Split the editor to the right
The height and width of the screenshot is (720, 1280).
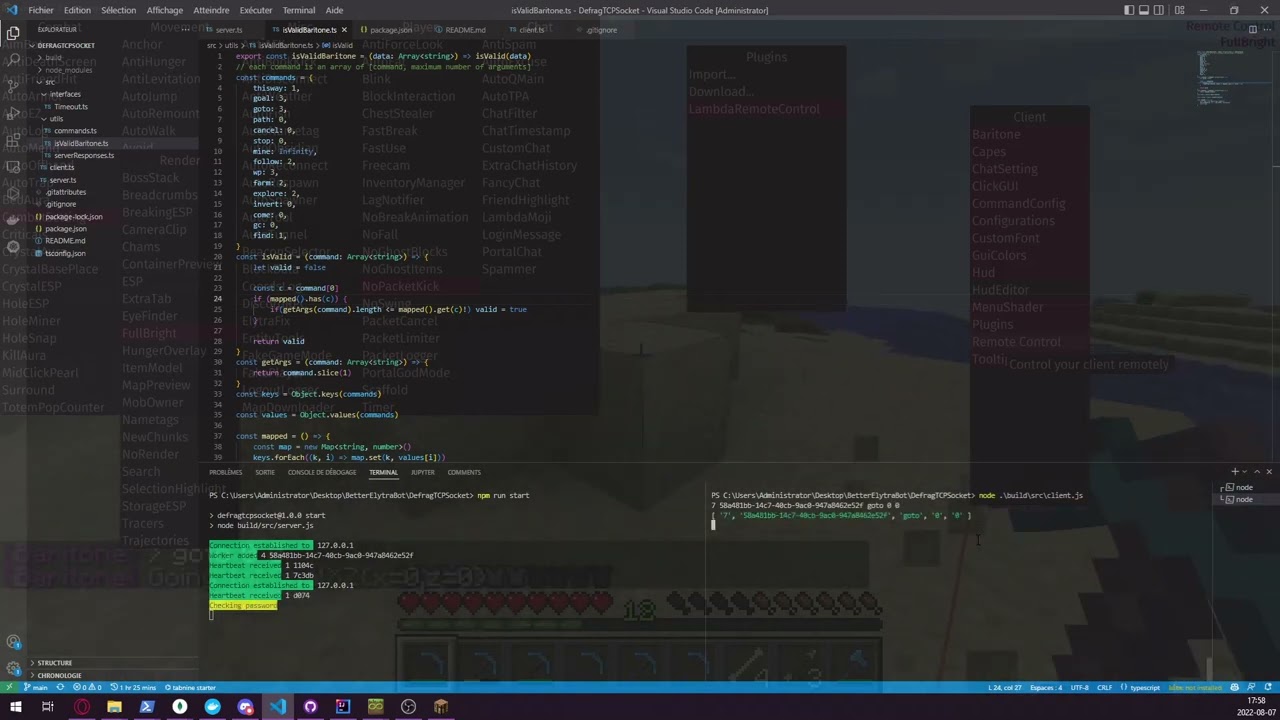click(1252, 29)
